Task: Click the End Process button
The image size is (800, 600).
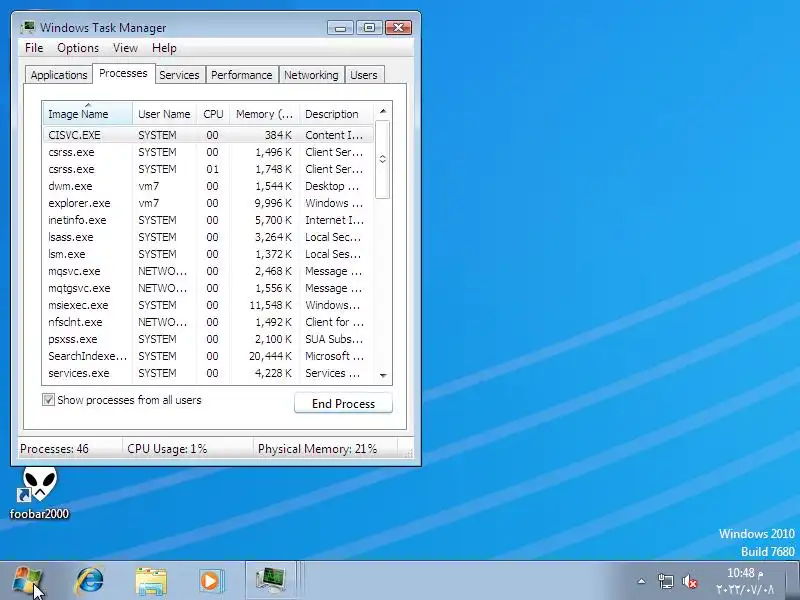Action: [343, 404]
